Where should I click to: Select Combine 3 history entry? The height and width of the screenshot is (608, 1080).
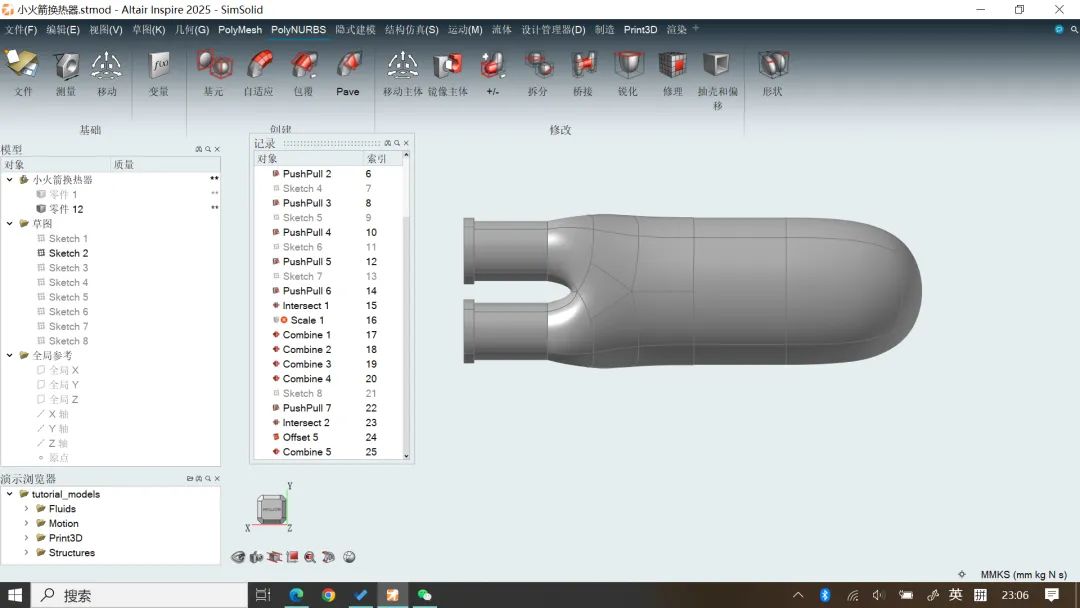click(306, 364)
